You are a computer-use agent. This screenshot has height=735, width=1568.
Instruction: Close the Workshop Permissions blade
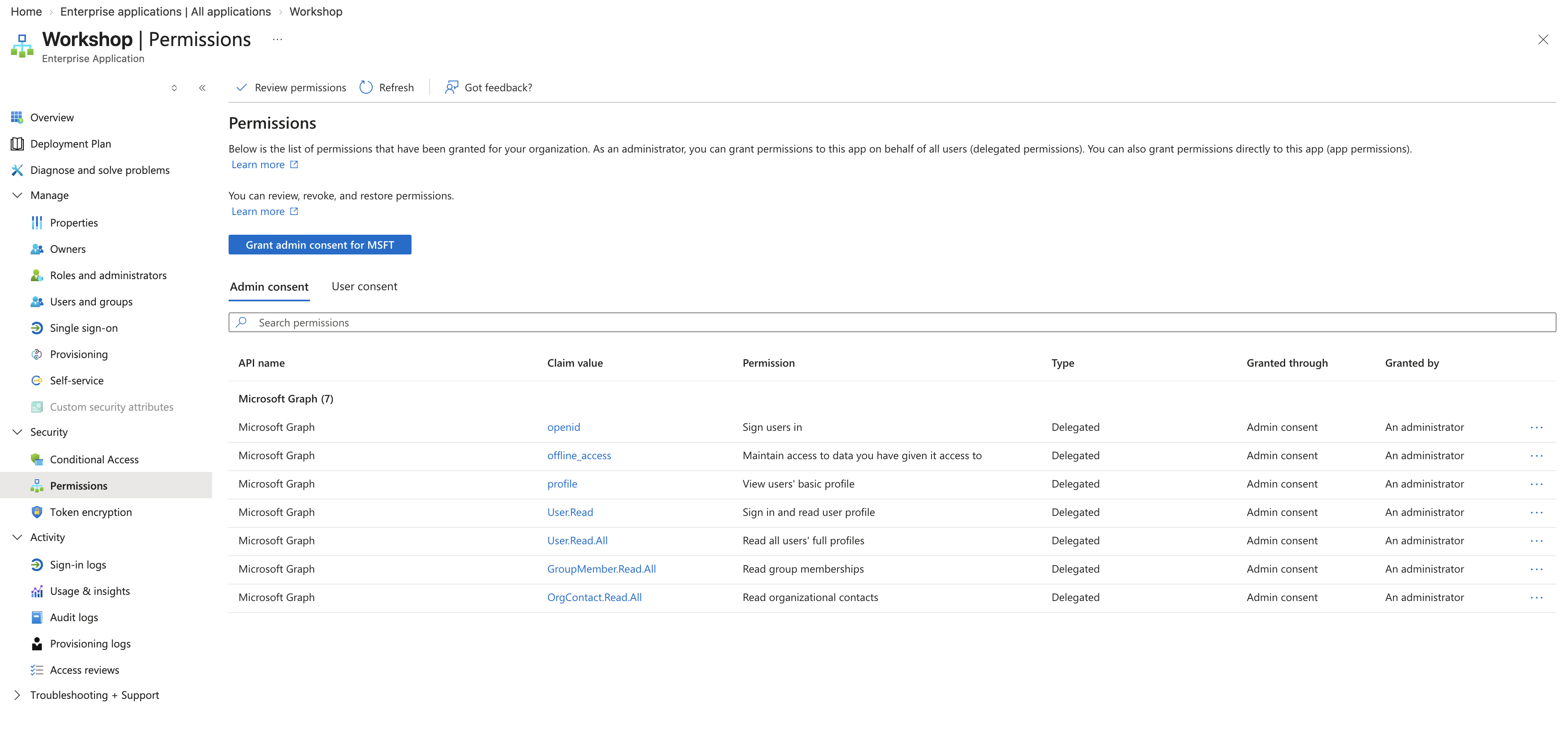click(1543, 39)
